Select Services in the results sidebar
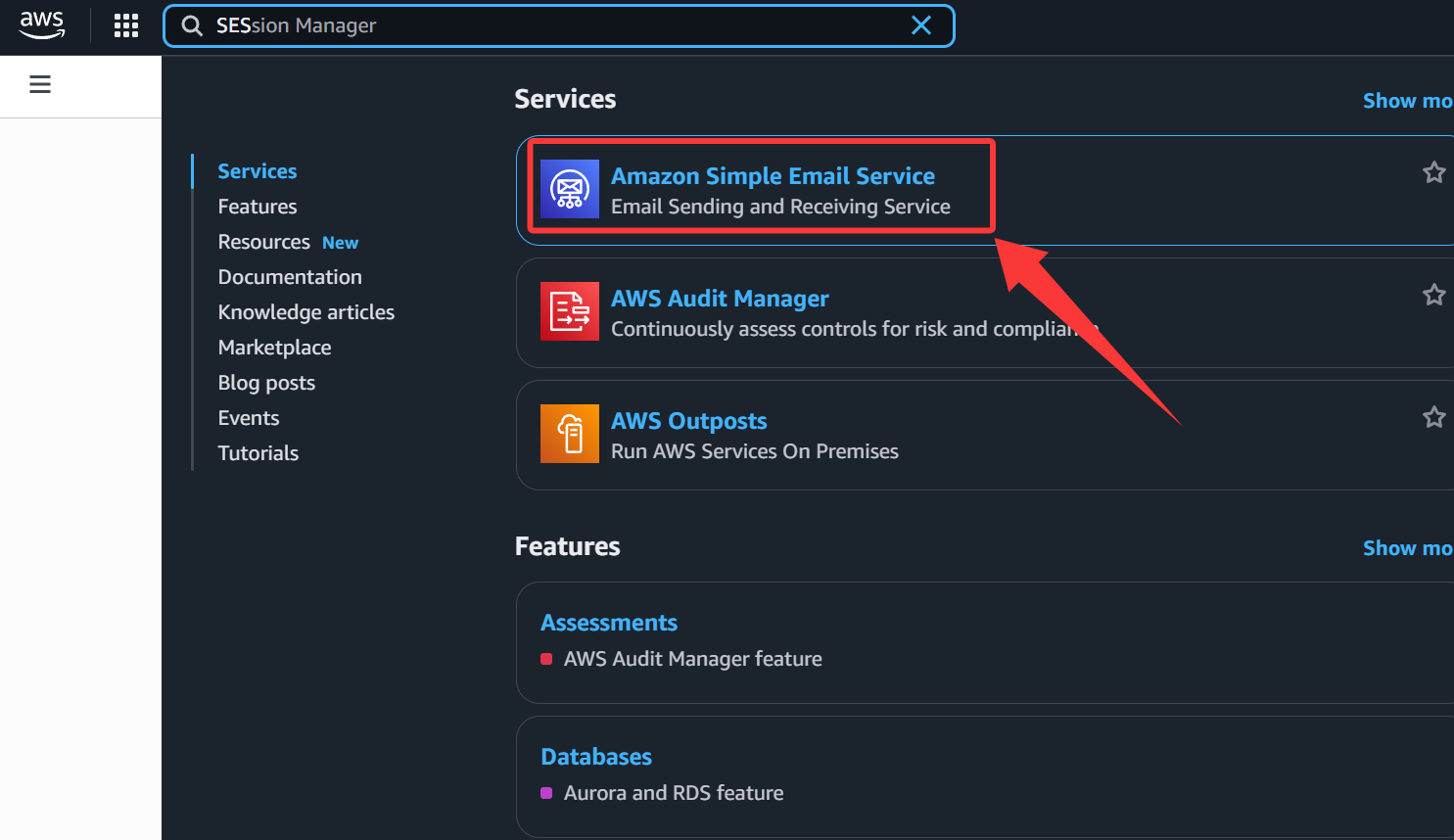 point(258,171)
